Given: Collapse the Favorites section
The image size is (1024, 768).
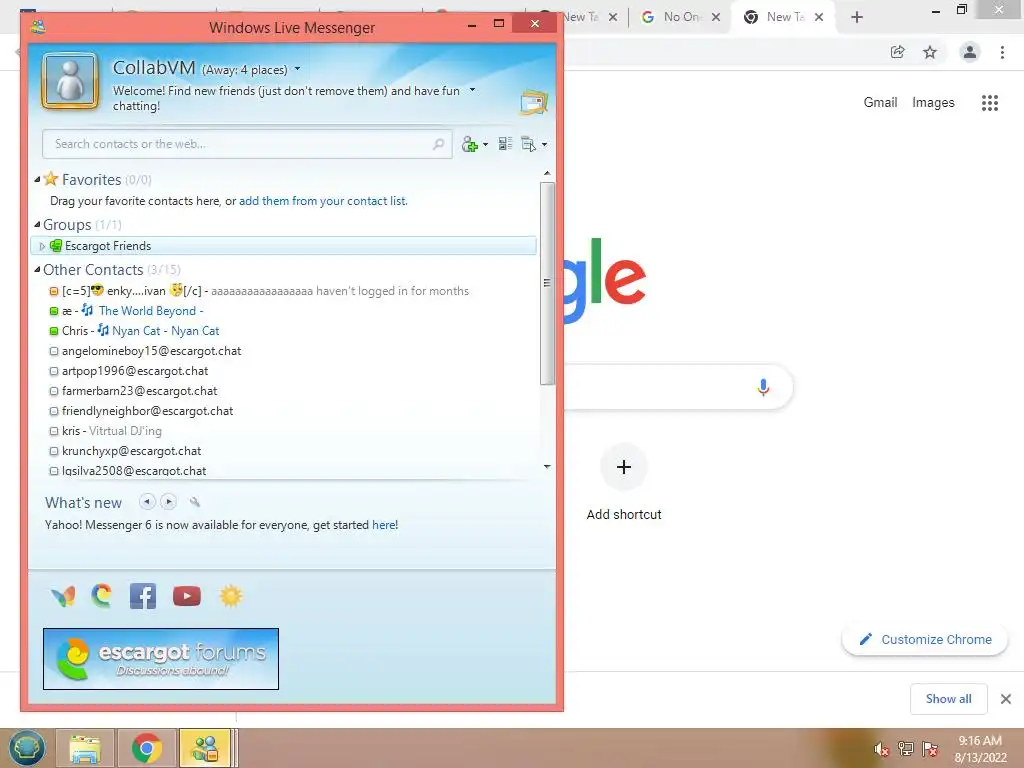Looking at the screenshot, I should click(37, 179).
